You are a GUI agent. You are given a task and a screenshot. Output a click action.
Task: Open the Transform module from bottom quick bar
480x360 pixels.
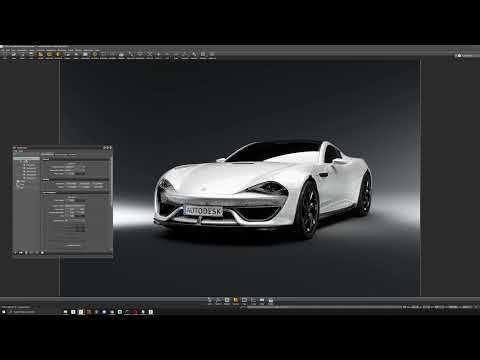pos(218,301)
